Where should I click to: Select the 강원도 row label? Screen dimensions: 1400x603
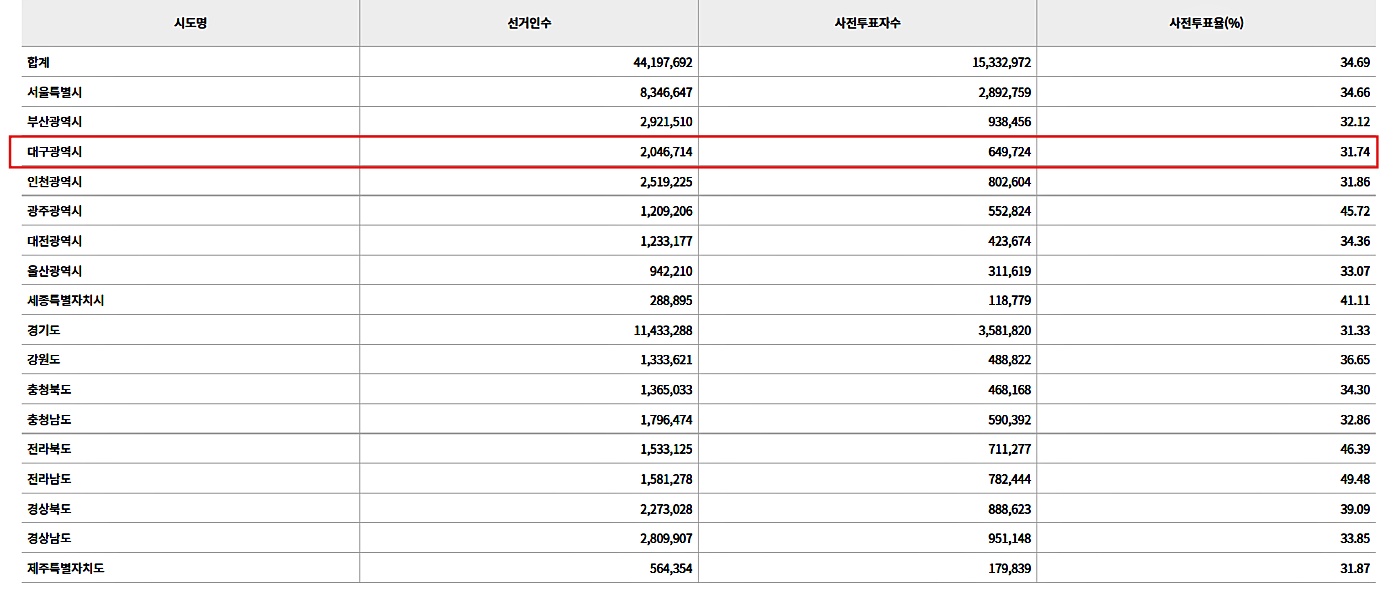click(x=43, y=360)
